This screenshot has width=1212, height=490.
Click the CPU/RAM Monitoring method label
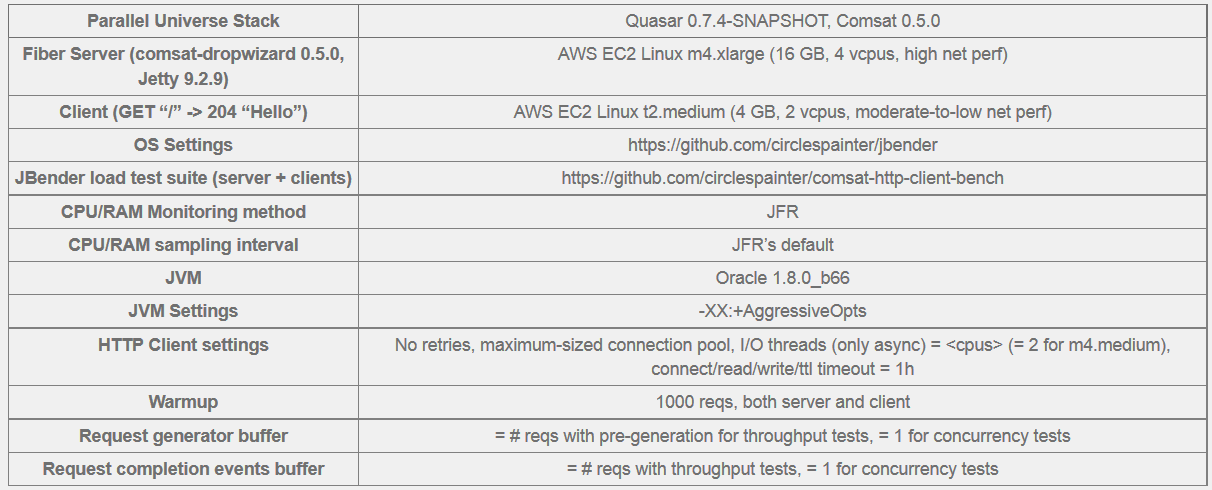click(x=183, y=212)
